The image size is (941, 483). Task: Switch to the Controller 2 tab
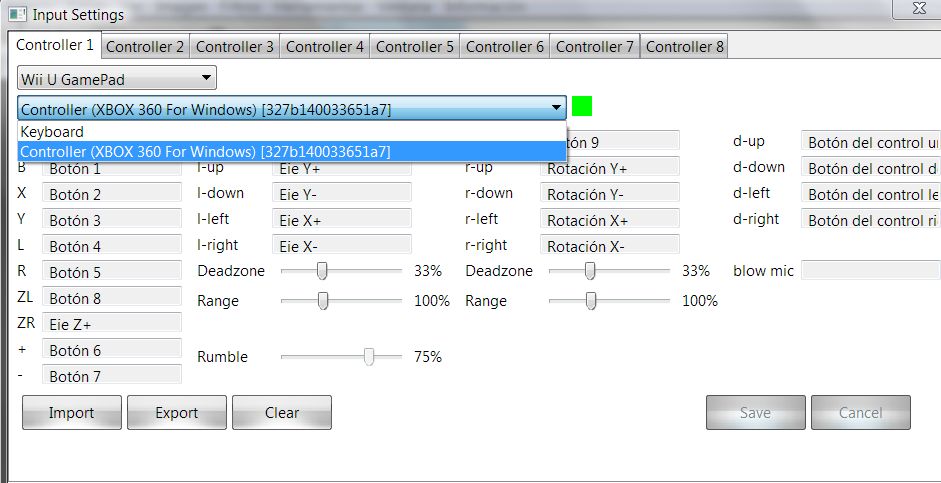pos(145,47)
